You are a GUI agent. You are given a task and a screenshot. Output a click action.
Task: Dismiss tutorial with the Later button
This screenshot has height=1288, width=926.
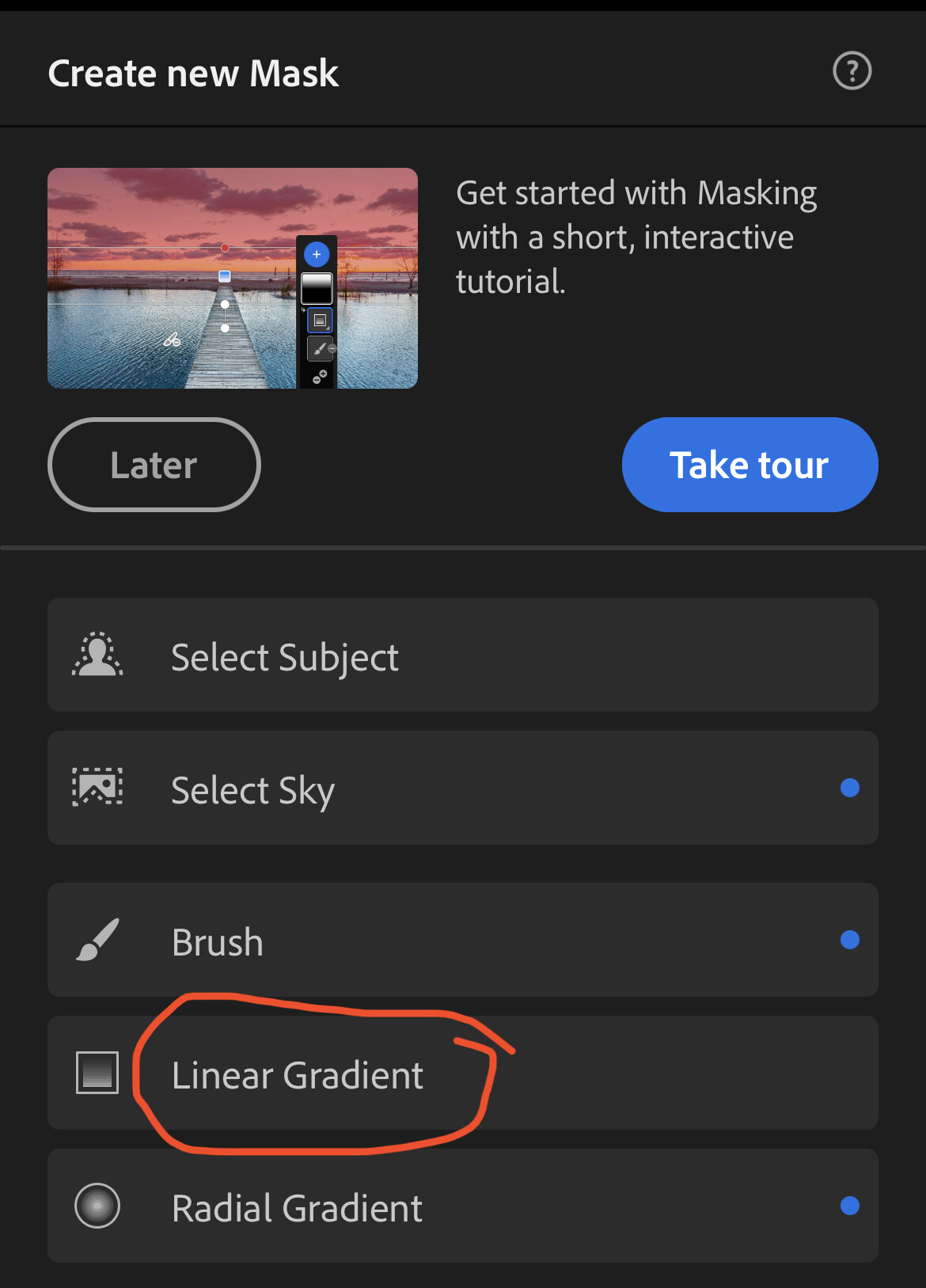154,465
